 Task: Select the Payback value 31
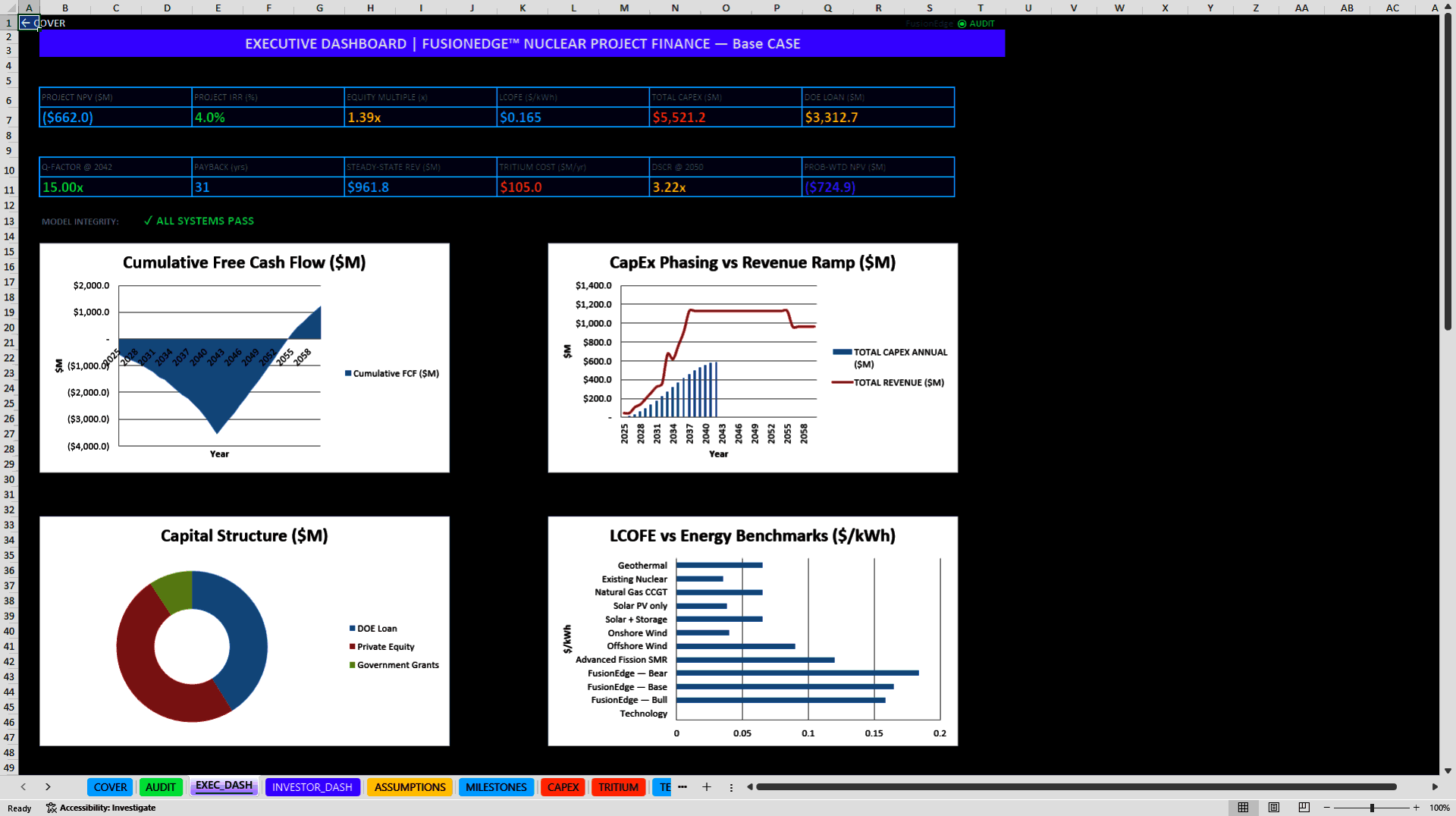click(x=268, y=187)
